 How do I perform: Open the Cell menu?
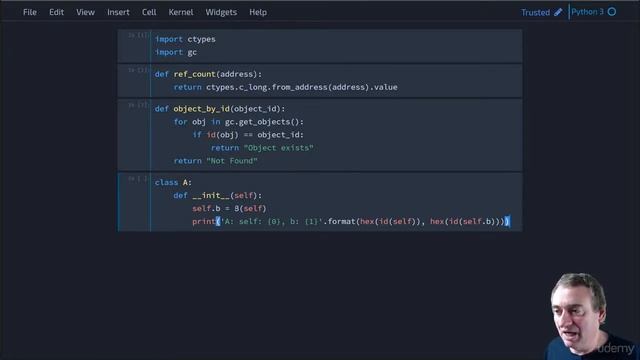tap(149, 12)
